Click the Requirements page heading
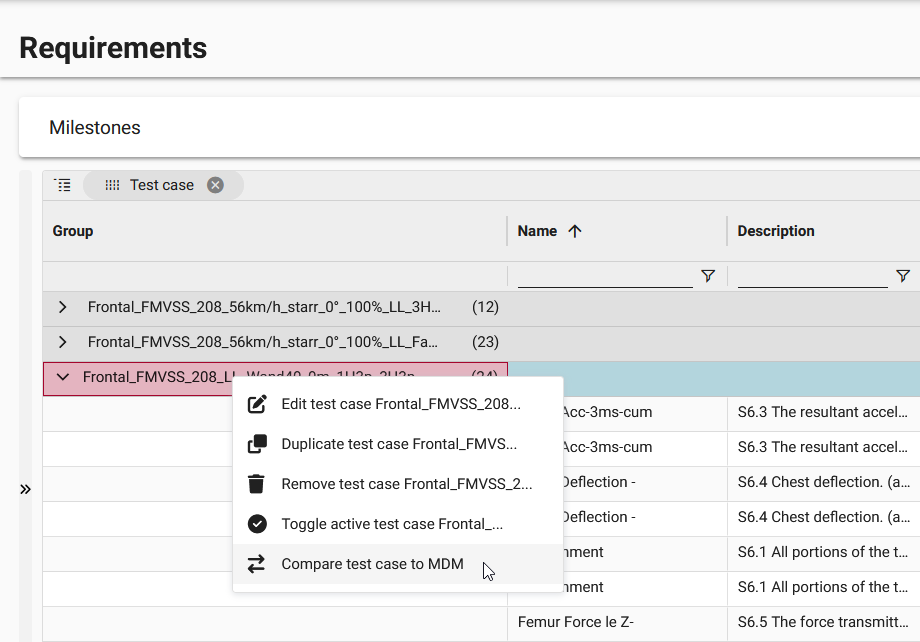Image resolution: width=920 pixels, height=642 pixels. (x=113, y=48)
